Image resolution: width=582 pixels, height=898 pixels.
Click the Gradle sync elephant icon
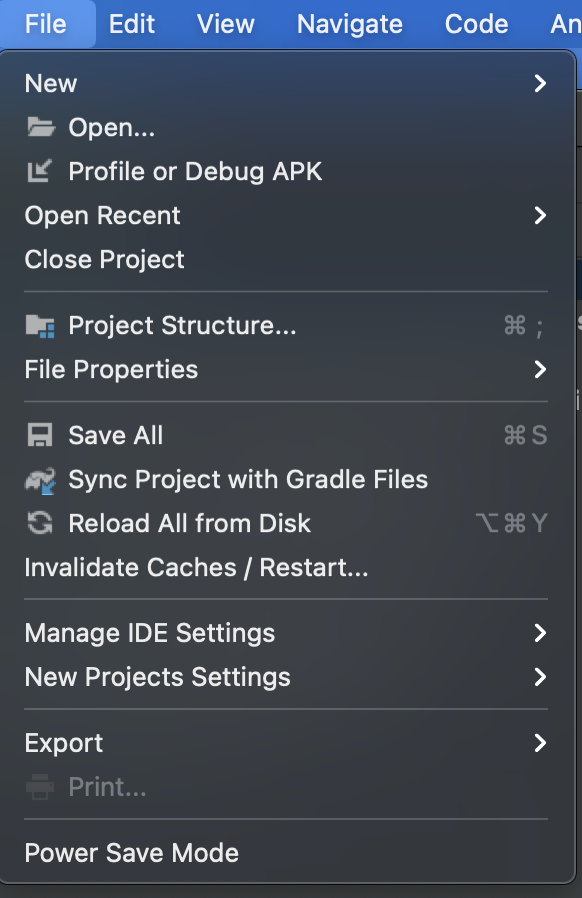pyautogui.click(x=40, y=480)
